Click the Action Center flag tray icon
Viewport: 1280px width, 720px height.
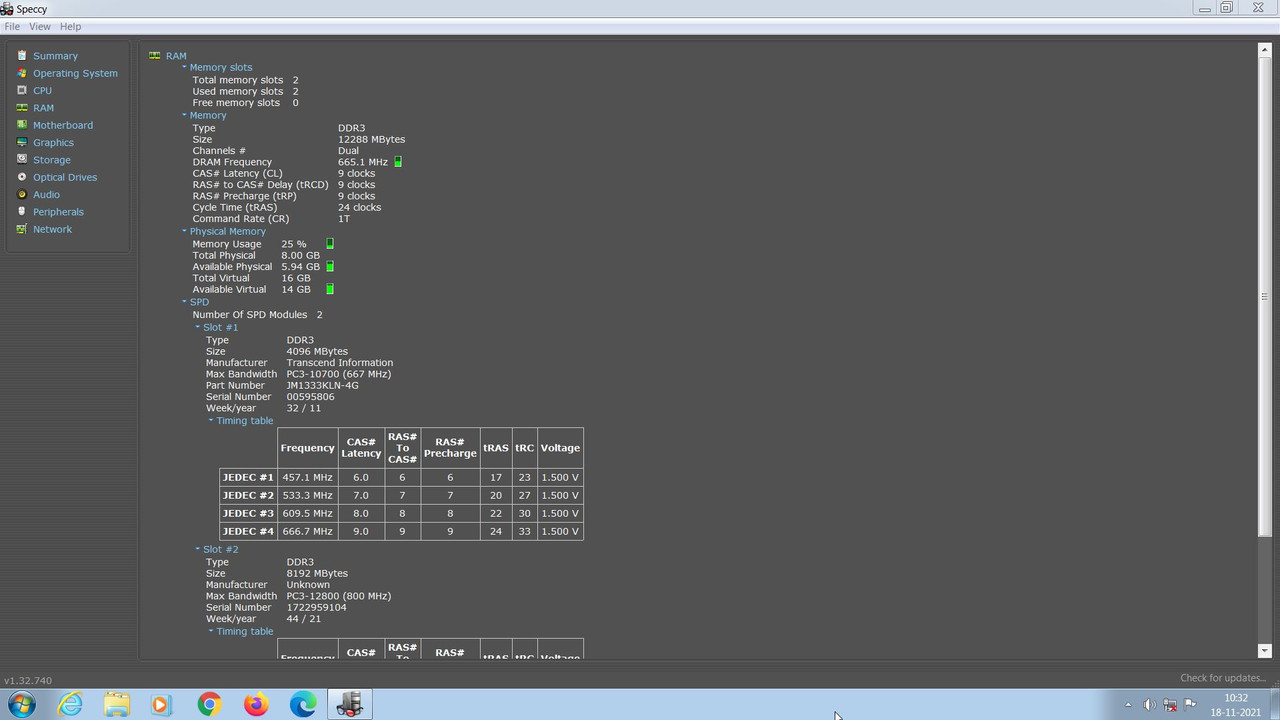point(1191,705)
